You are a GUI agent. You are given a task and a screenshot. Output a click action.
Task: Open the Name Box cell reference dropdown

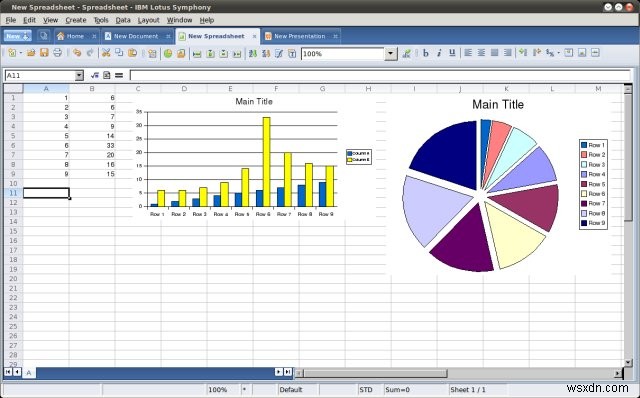pos(79,75)
